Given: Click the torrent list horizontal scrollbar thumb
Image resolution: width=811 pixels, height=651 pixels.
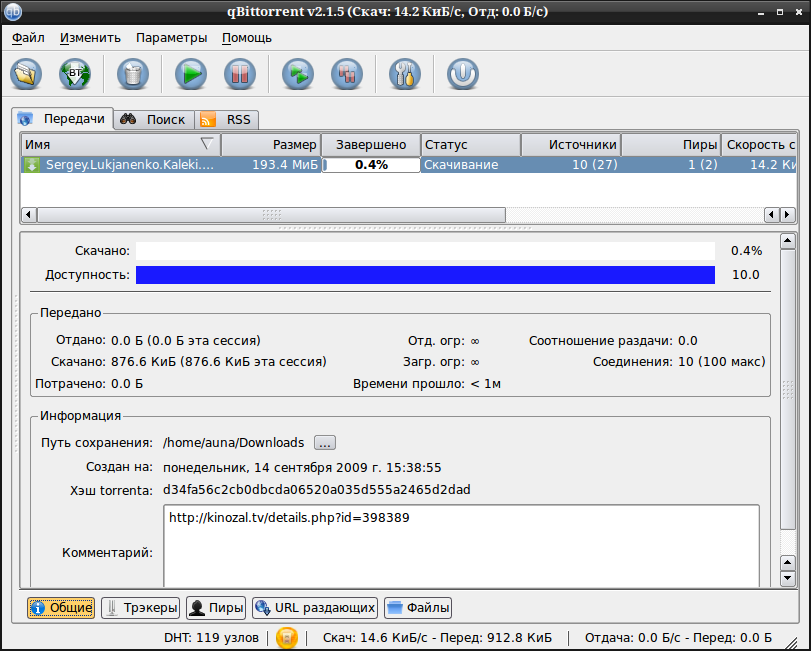Looking at the screenshot, I should (272, 215).
